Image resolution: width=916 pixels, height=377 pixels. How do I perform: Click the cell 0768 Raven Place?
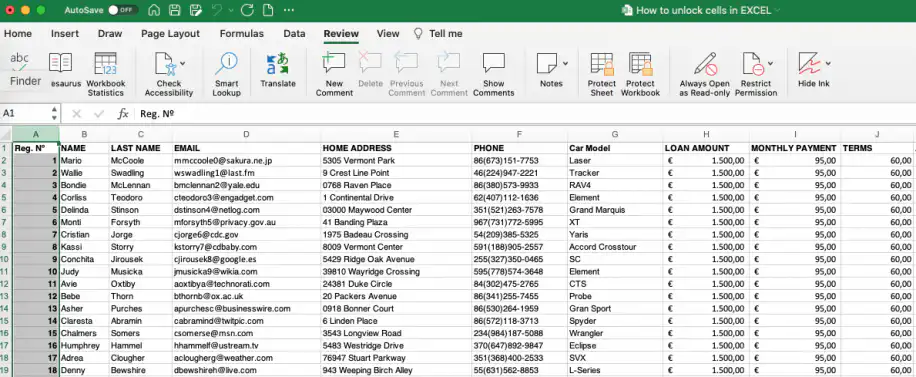[x=396, y=185]
